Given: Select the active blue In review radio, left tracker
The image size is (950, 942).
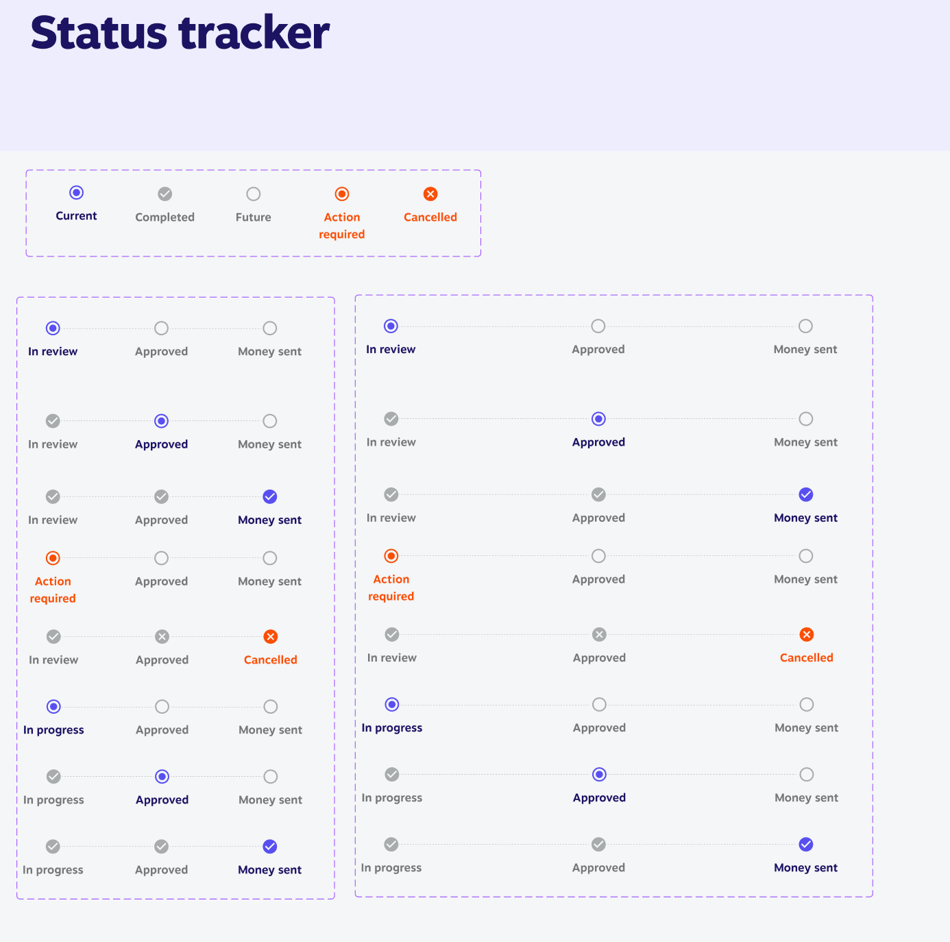Looking at the screenshot, I should coord(53,328).
